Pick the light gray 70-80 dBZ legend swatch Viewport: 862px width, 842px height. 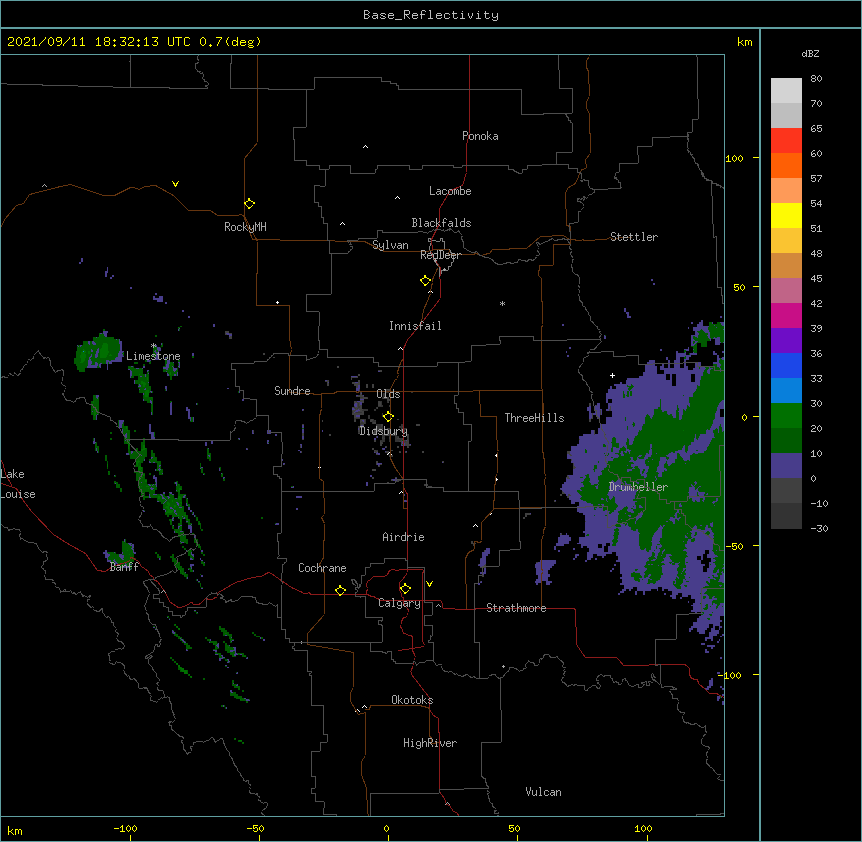pos(786,91)
